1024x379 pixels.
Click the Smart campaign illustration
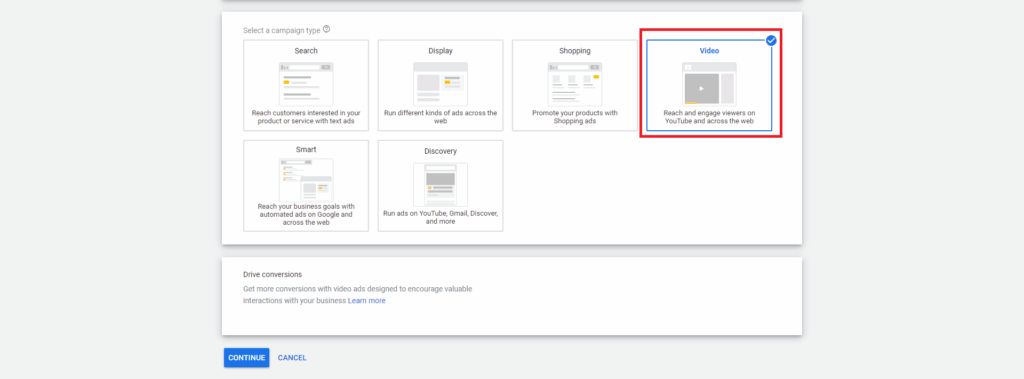306,180
